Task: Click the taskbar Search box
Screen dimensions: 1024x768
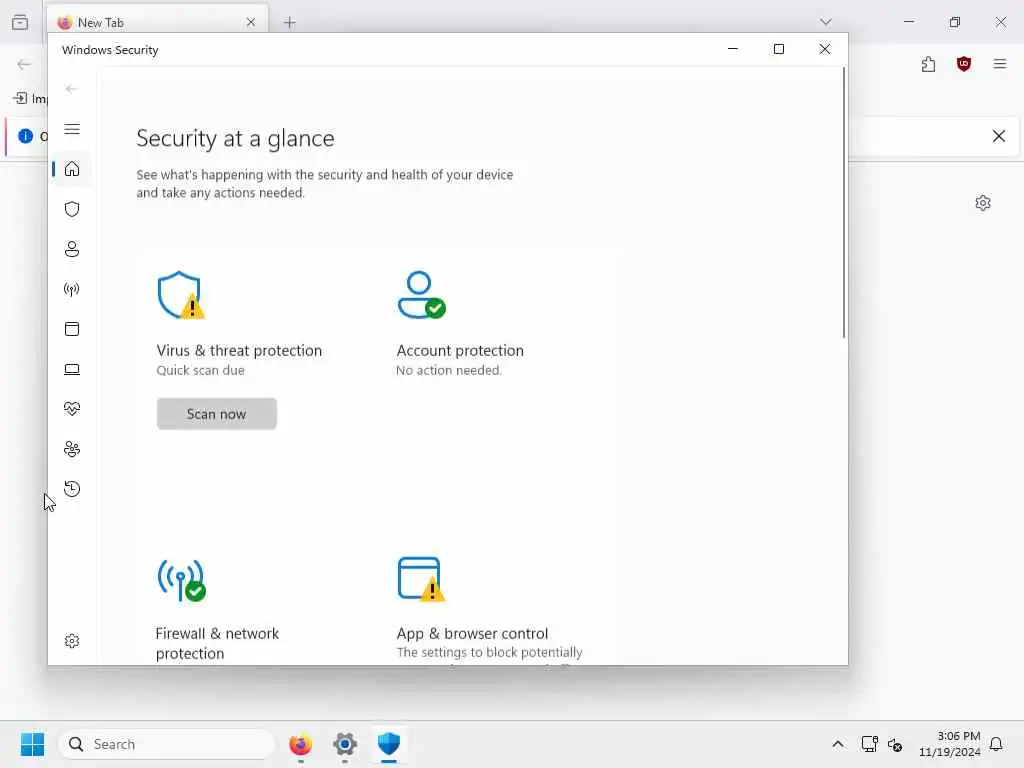Action: click(167, 744)
